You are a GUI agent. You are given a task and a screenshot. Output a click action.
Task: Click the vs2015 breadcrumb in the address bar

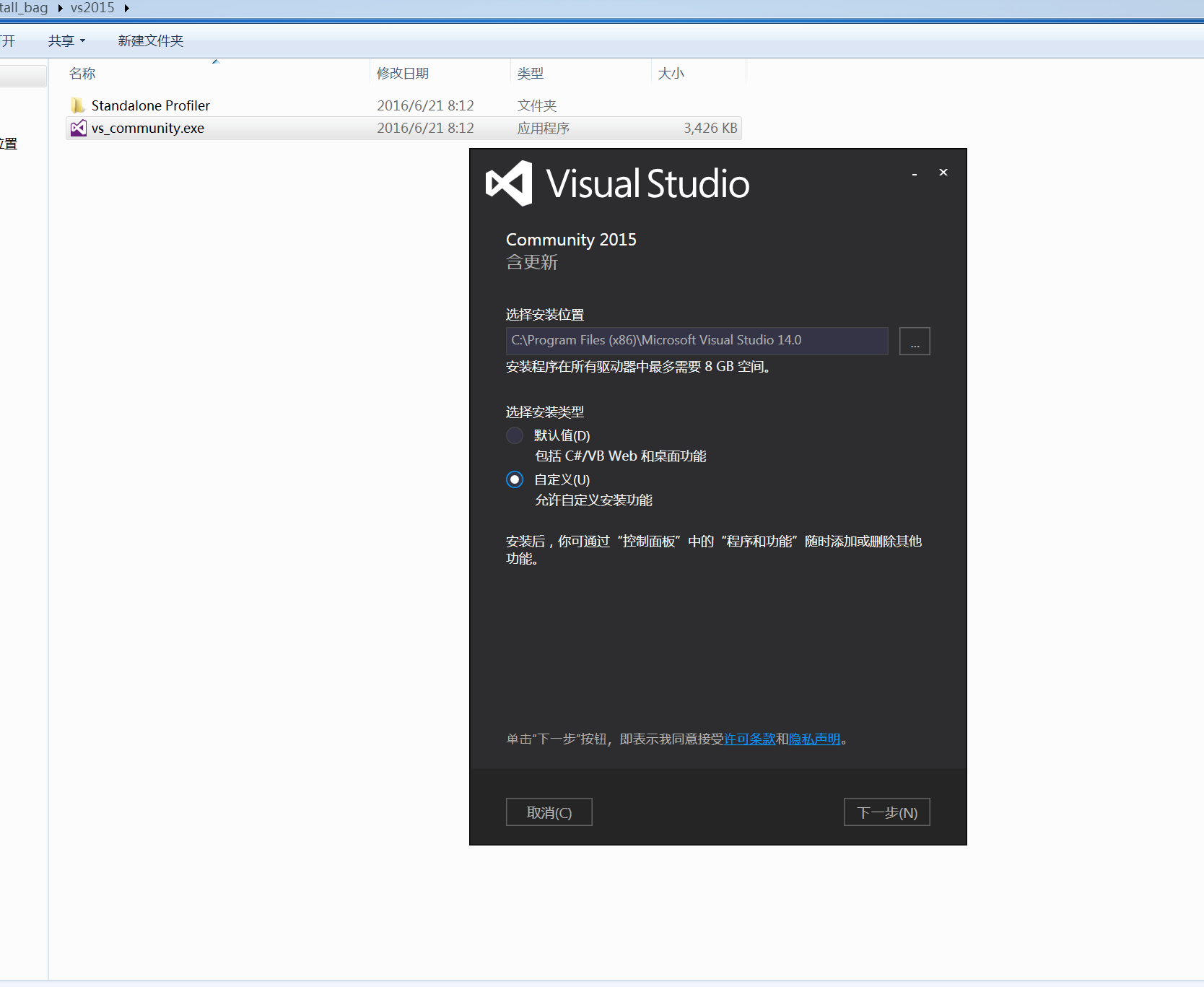[92, 8]
